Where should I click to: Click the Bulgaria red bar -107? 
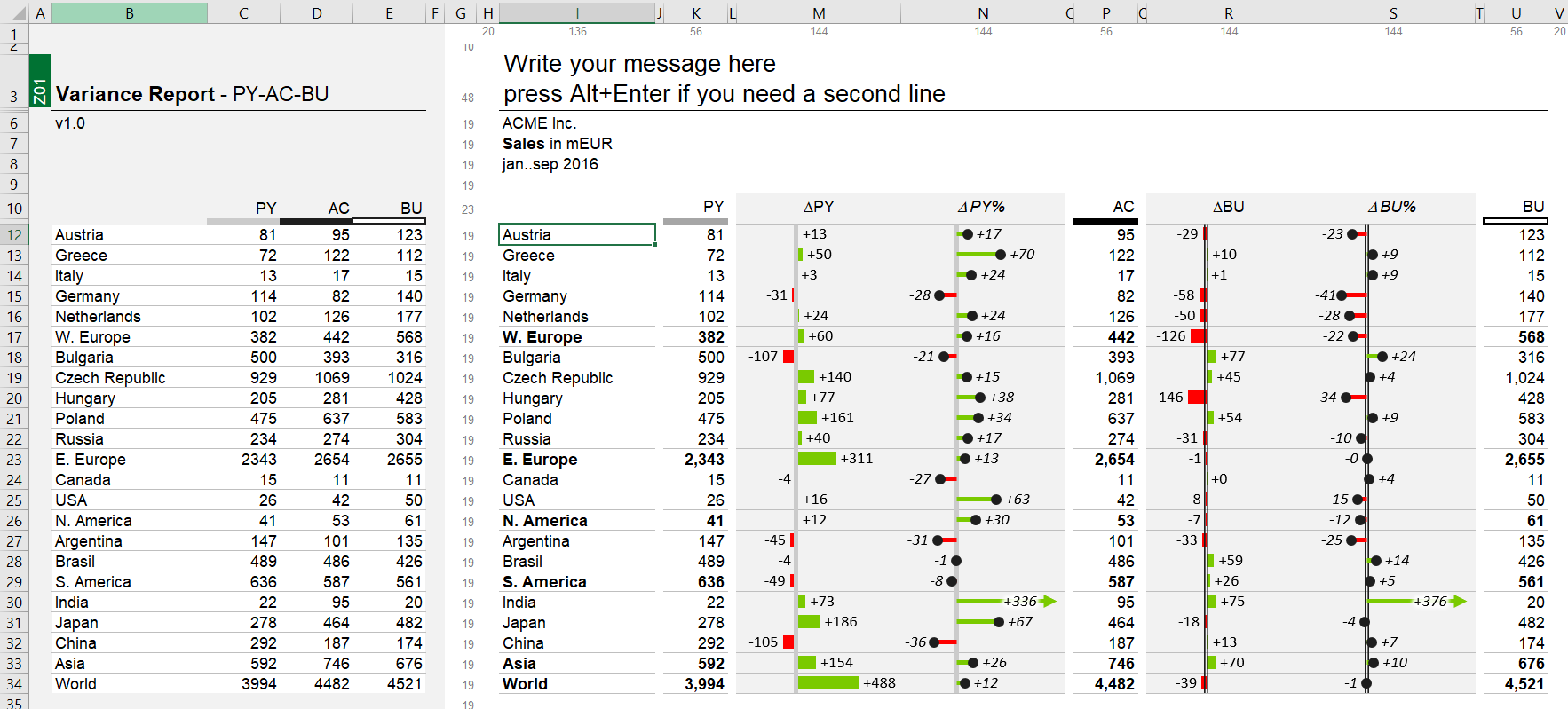click(x=788, y=357)
